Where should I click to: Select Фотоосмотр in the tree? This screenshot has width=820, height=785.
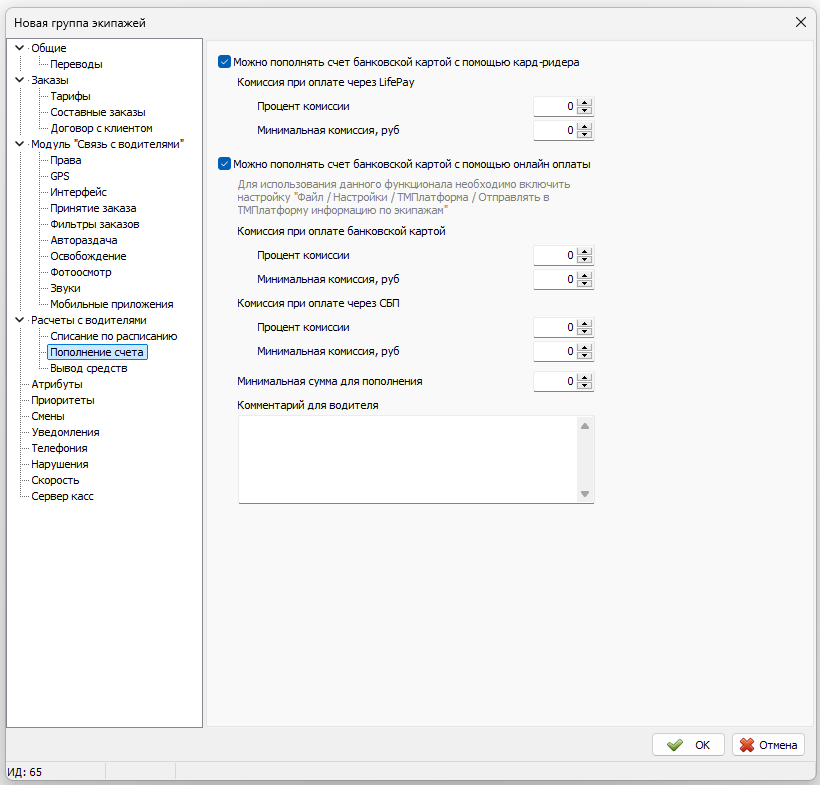pos(81,272)
